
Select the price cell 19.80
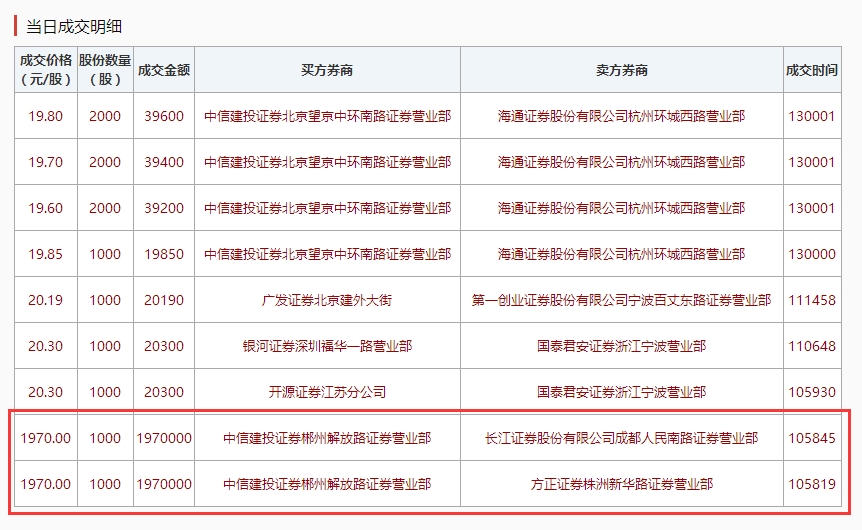pyautogui.click(x=46, y=116)
